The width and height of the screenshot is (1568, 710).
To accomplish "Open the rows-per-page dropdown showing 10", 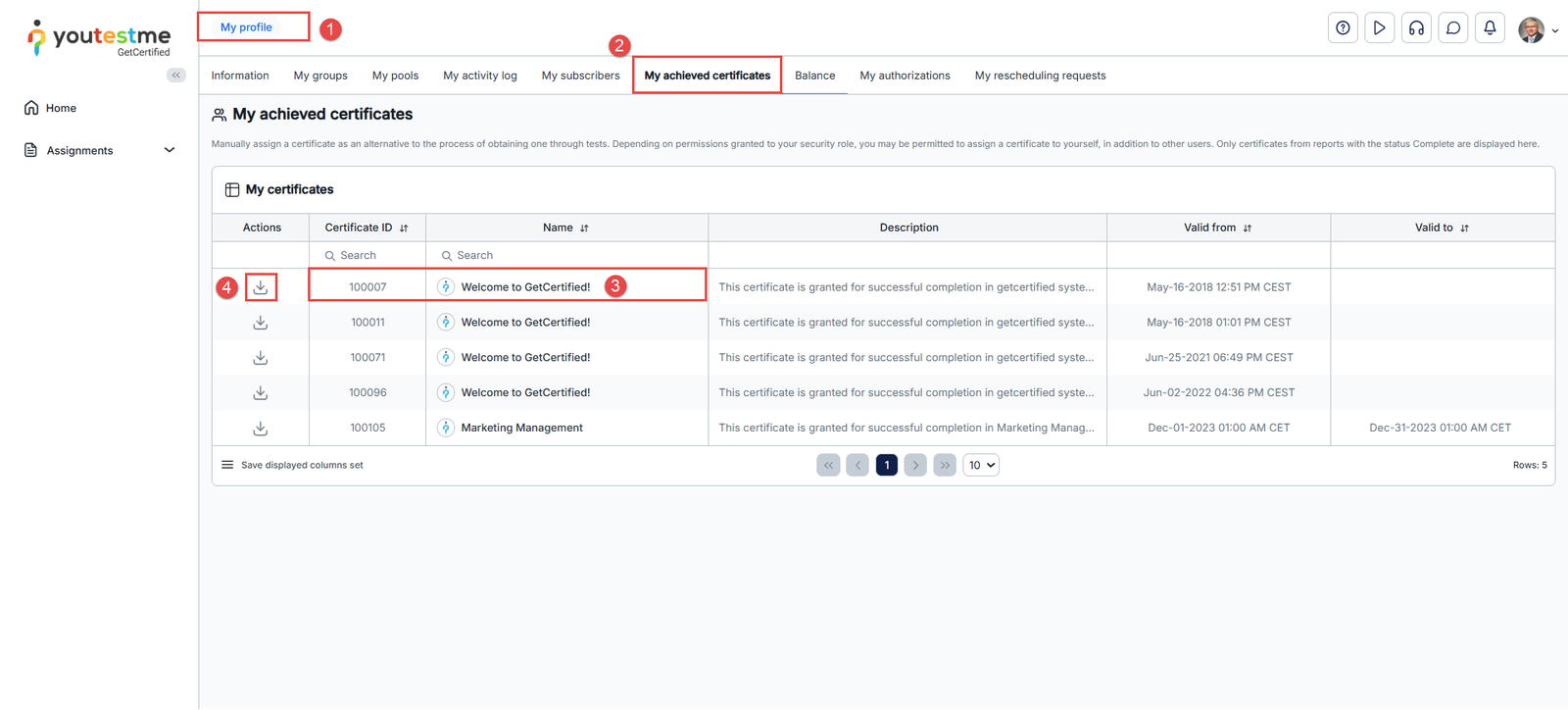I will click(981, 466).
